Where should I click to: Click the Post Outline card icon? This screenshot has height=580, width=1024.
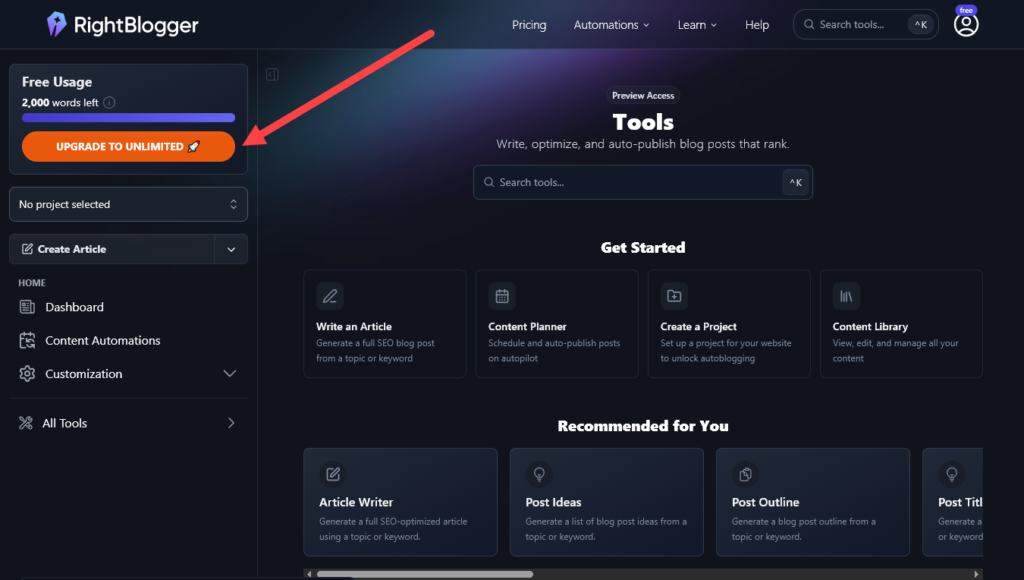tap(745, 474)
